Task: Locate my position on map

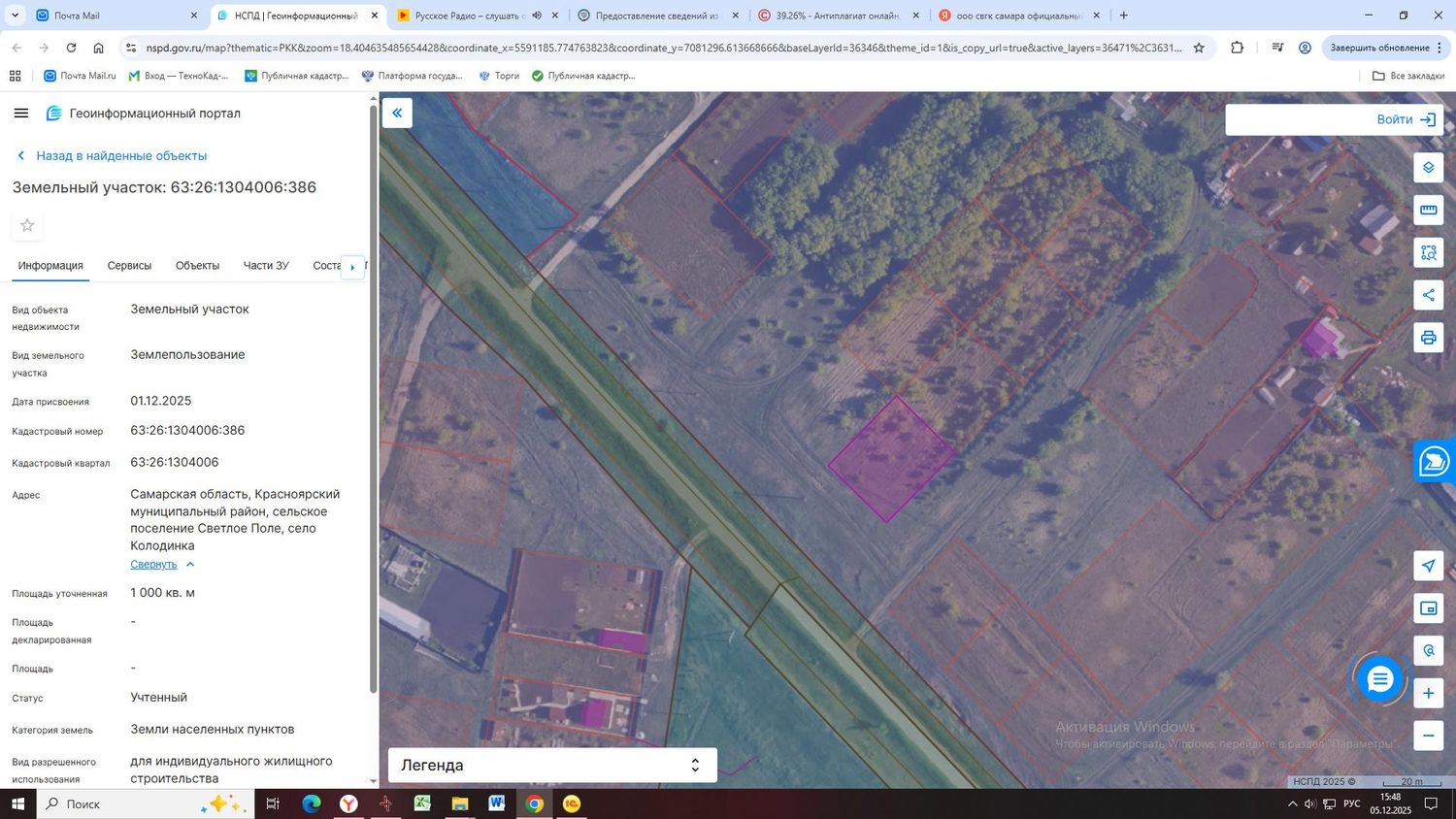Action: (1428, 566)
